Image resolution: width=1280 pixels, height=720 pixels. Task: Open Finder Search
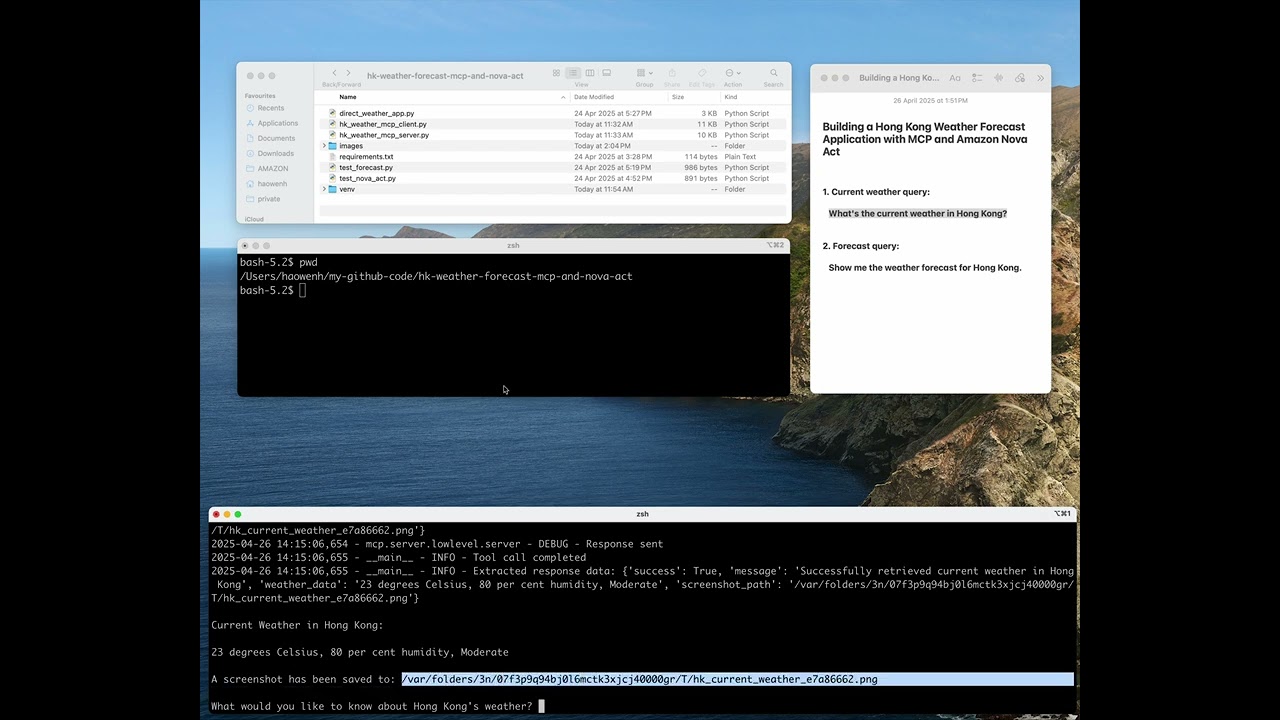(x=773, y=73)
